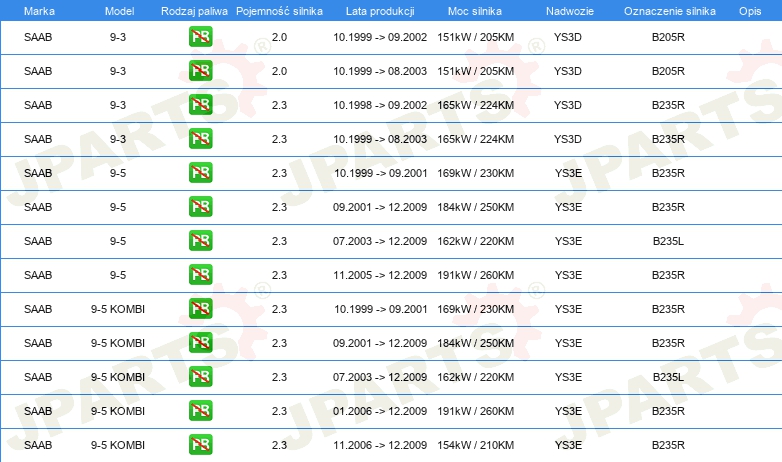Click petrol icon for 9-3 2.0 ending 09.2002
Screen dimensions: 782x462
200,36
